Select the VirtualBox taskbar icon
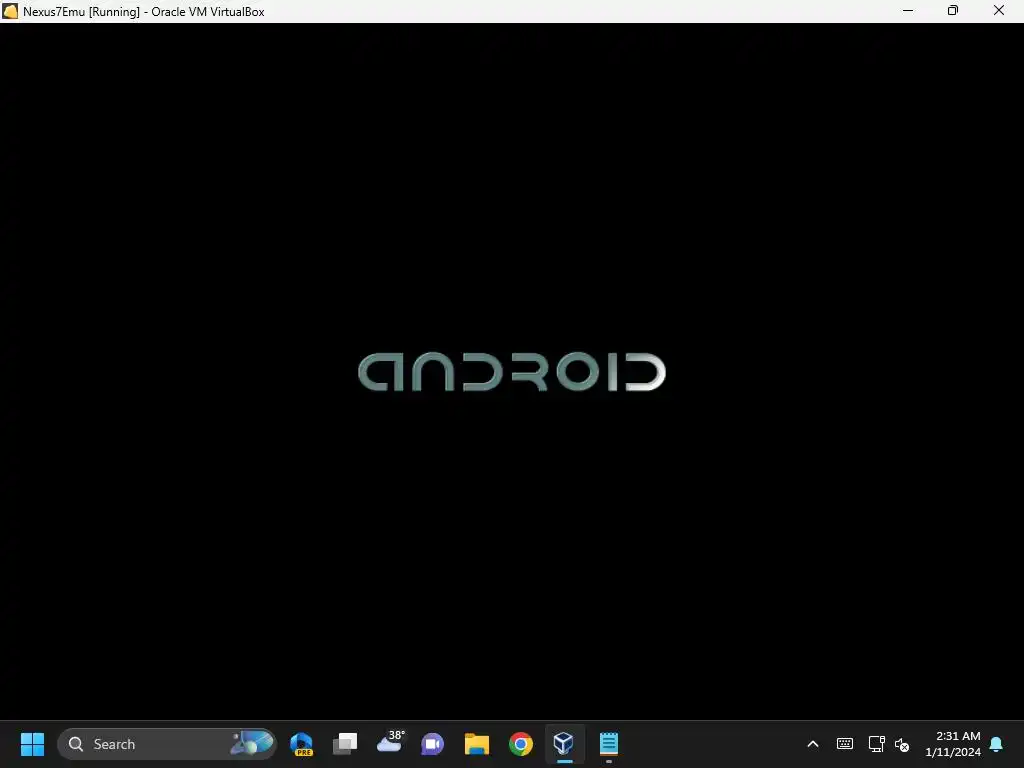Viewport: 1024px width, 768px height. click(564, 744)
